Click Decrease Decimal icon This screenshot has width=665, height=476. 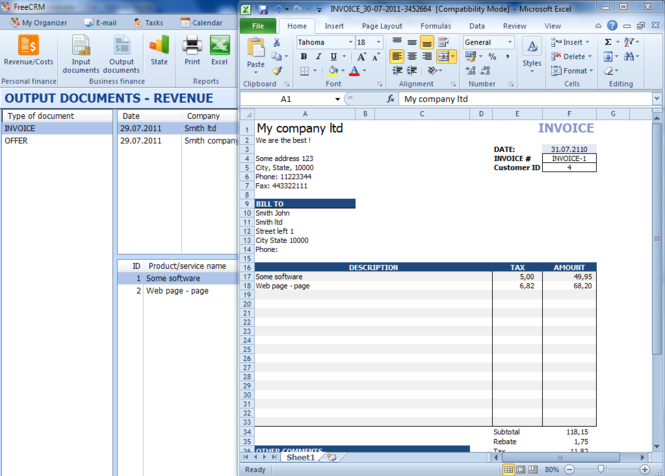[x=486, y=70]
